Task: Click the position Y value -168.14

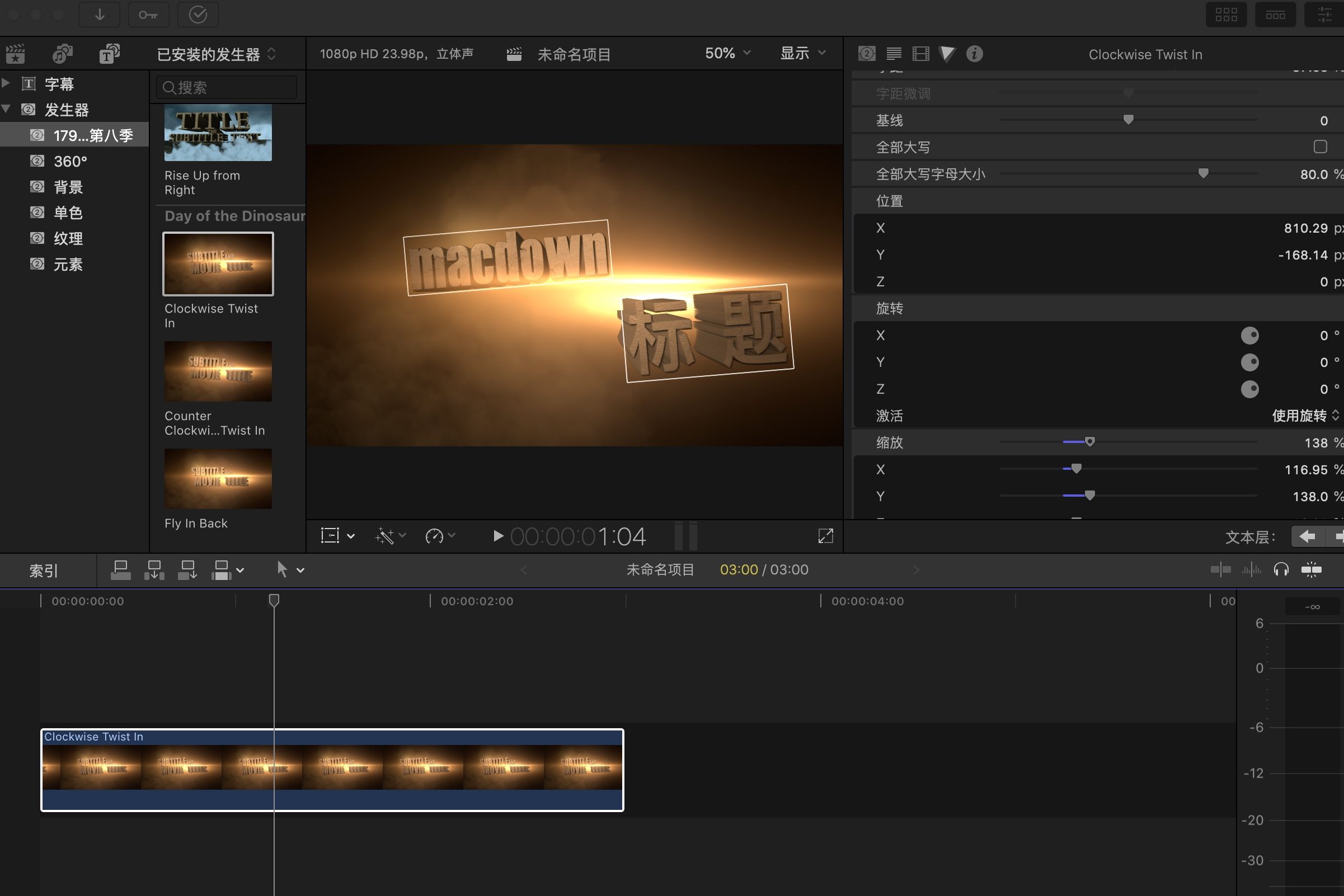Action: tap(1302, 255)
